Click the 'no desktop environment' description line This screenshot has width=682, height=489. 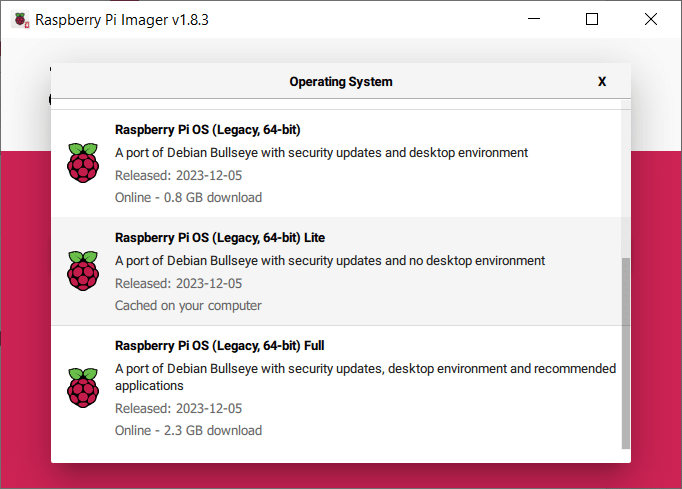click(x=330, y=261)
